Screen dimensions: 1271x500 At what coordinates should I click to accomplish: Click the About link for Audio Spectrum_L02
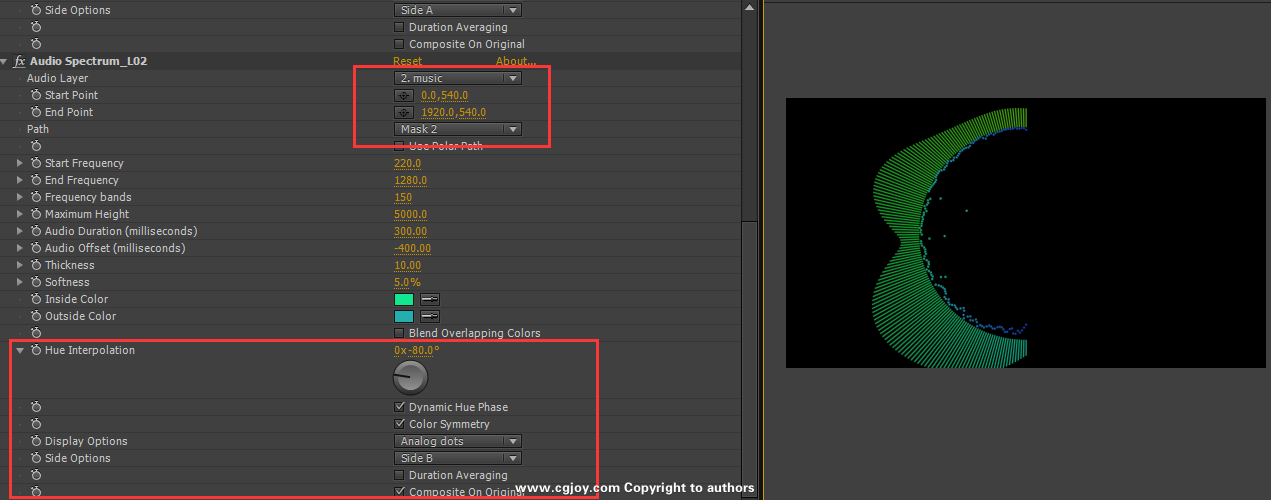pos(516,61)
